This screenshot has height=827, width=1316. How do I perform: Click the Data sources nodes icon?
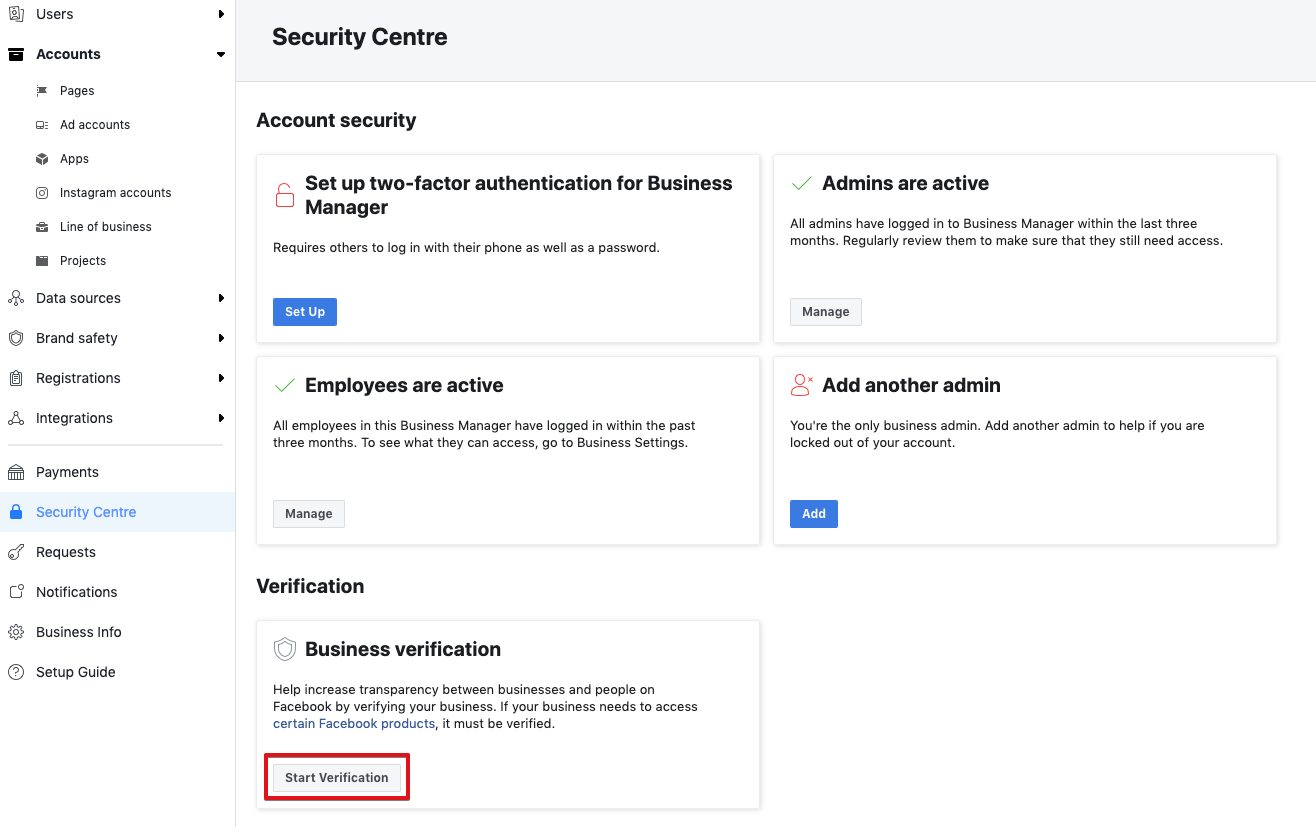click(16, 298)
